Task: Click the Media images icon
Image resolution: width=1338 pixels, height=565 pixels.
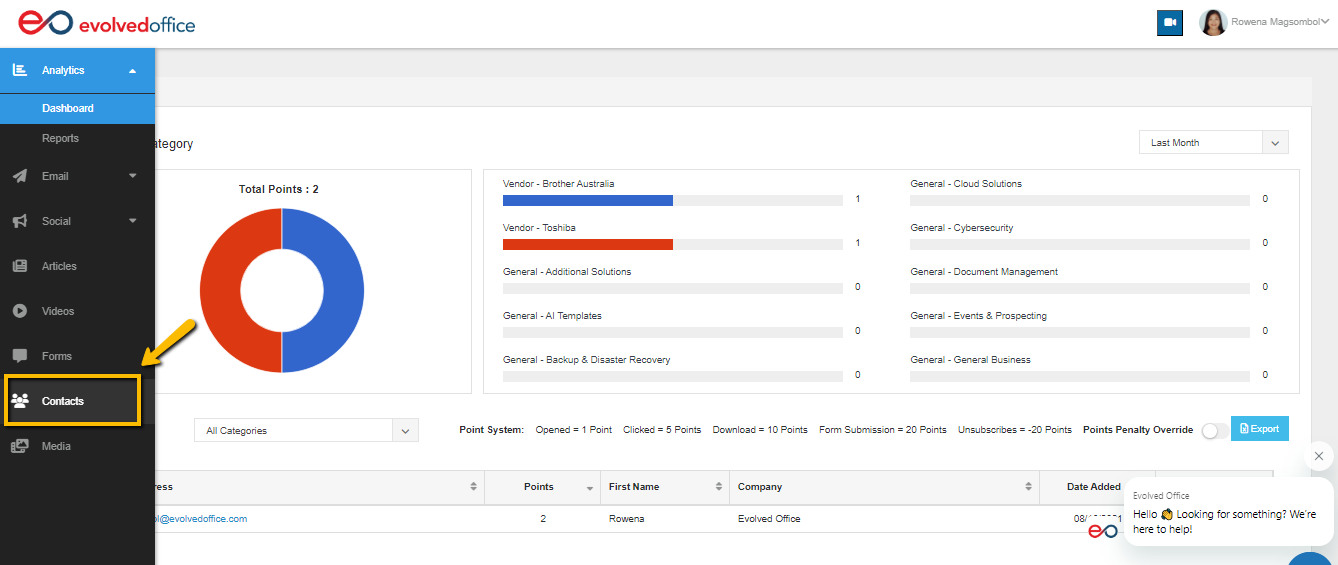Action: 20,446
